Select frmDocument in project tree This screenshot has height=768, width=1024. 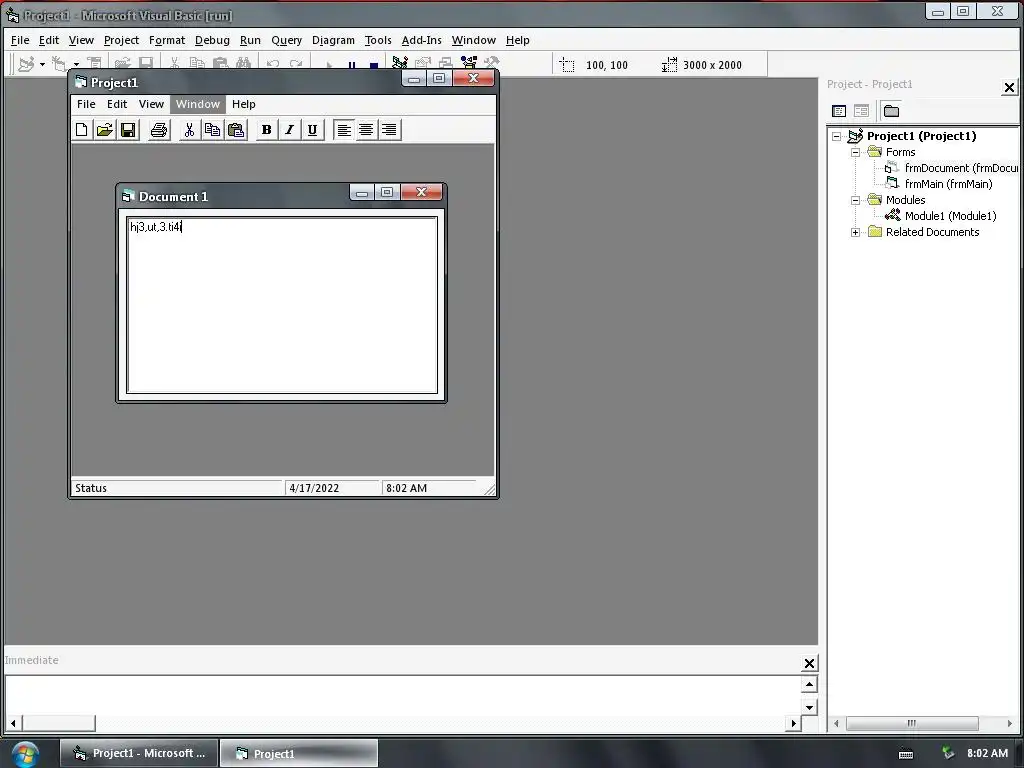tap(961, 168)
